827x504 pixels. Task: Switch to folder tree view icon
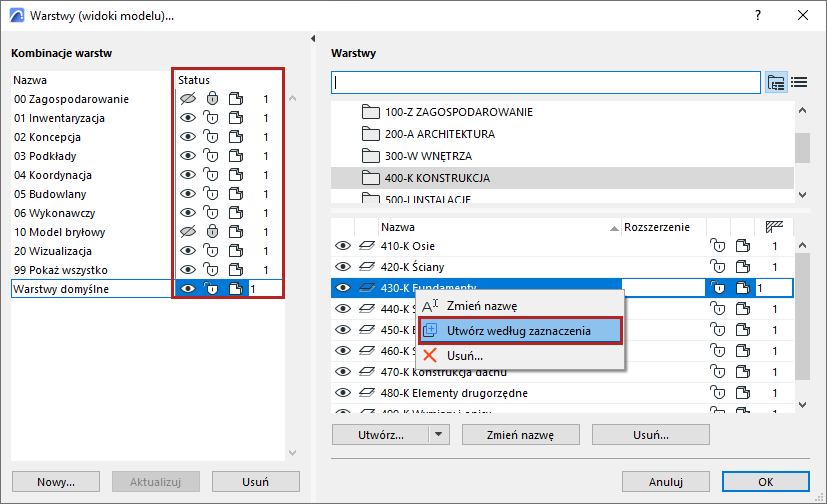pyautogui.click(x=776, y=82)
